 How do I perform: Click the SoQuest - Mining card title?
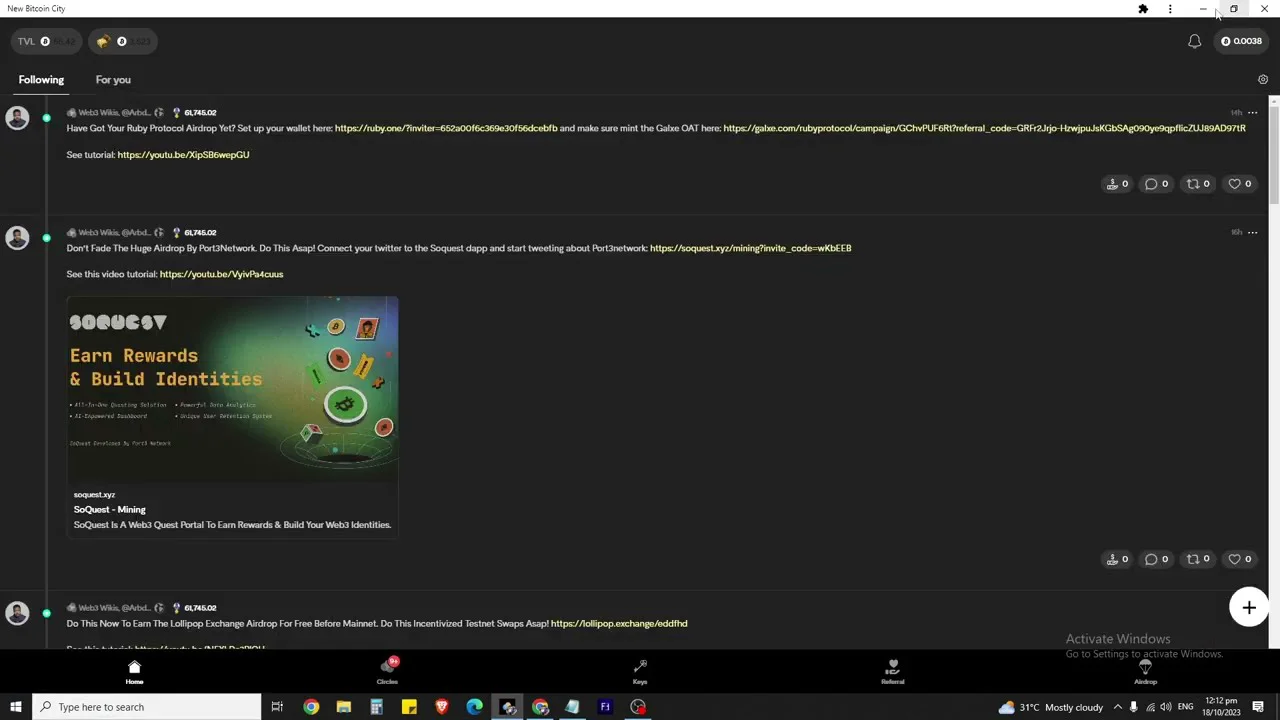coord(109,510)
